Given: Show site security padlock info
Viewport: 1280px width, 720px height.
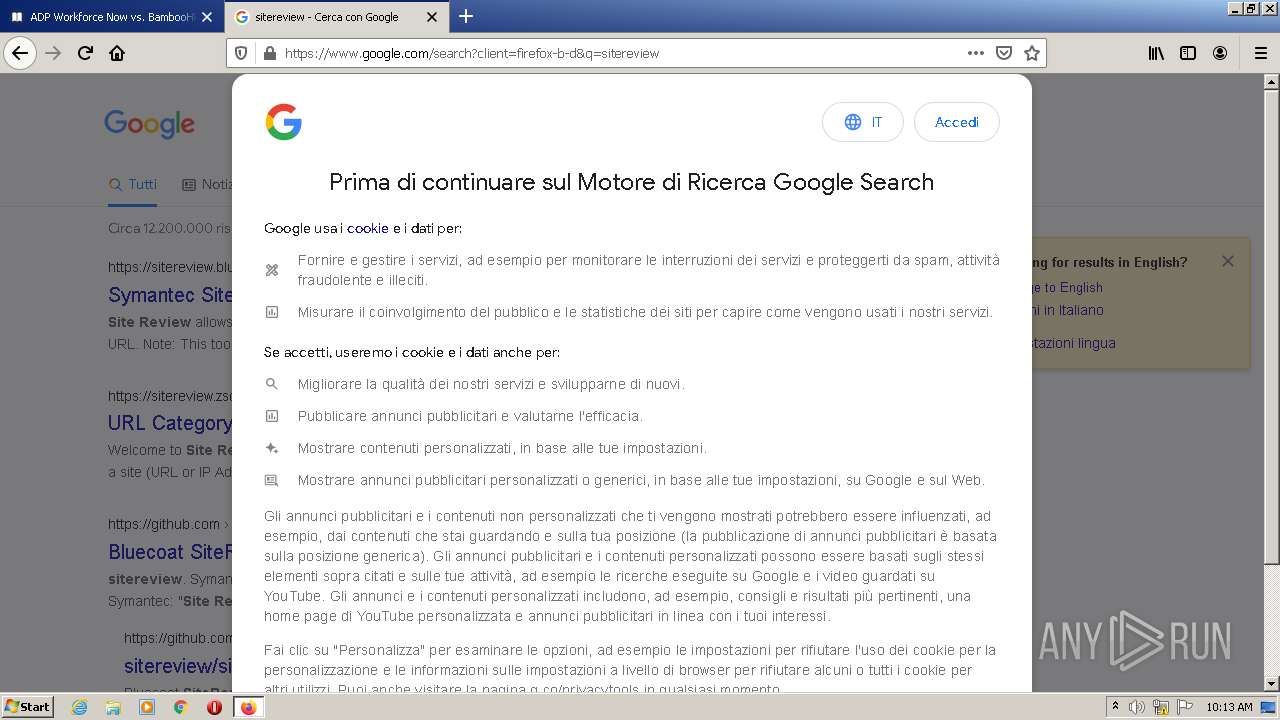Looking at the screenshot, I should 269,53.
